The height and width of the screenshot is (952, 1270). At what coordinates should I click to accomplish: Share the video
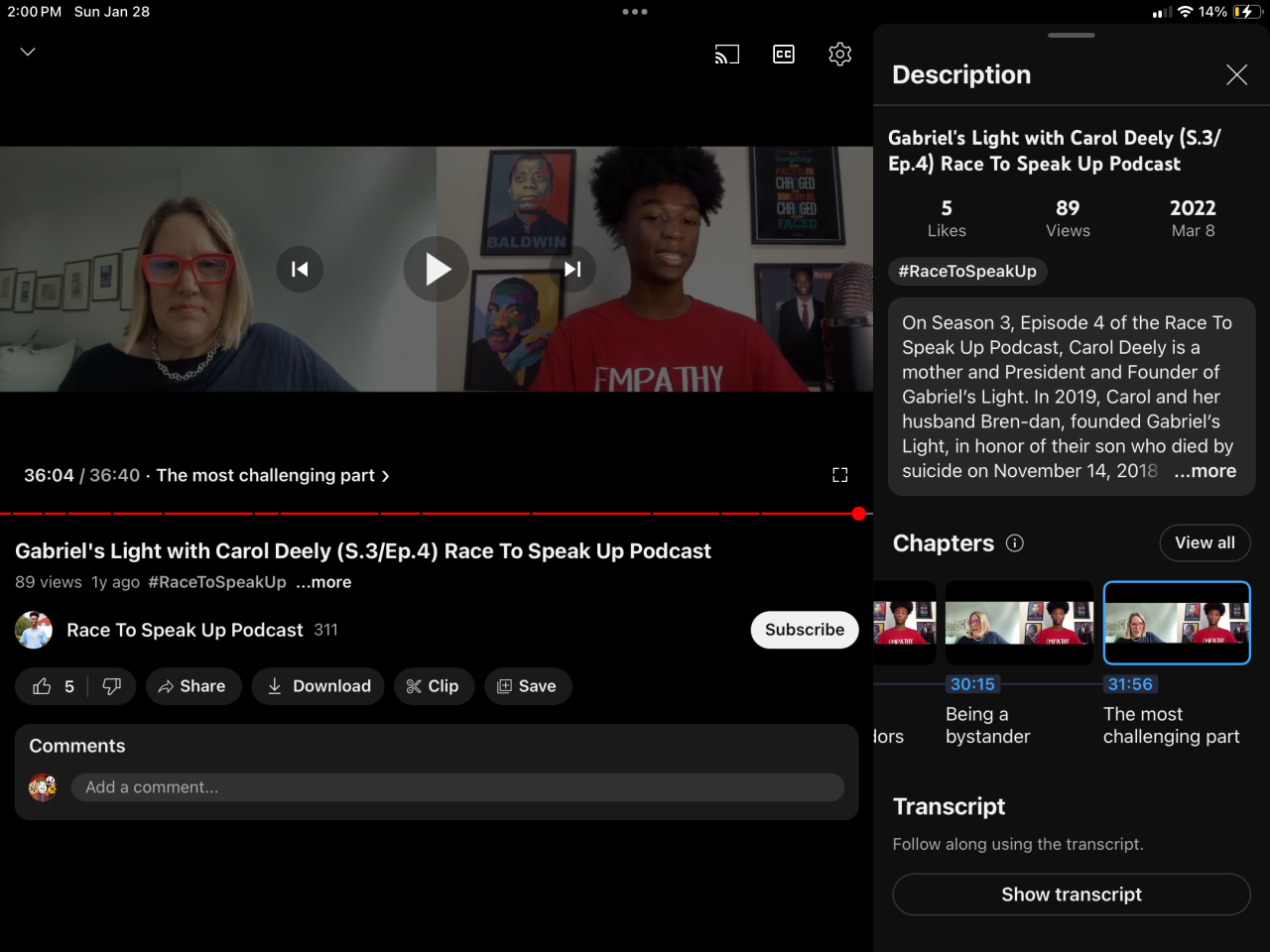click(192, 686)
